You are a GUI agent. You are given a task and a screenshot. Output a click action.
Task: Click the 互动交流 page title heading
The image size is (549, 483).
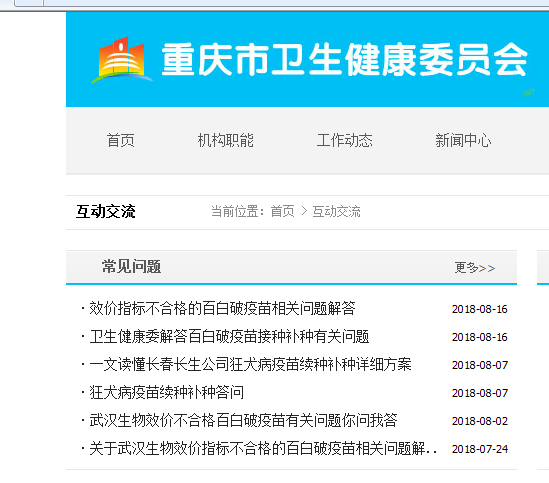pos(106,212)
